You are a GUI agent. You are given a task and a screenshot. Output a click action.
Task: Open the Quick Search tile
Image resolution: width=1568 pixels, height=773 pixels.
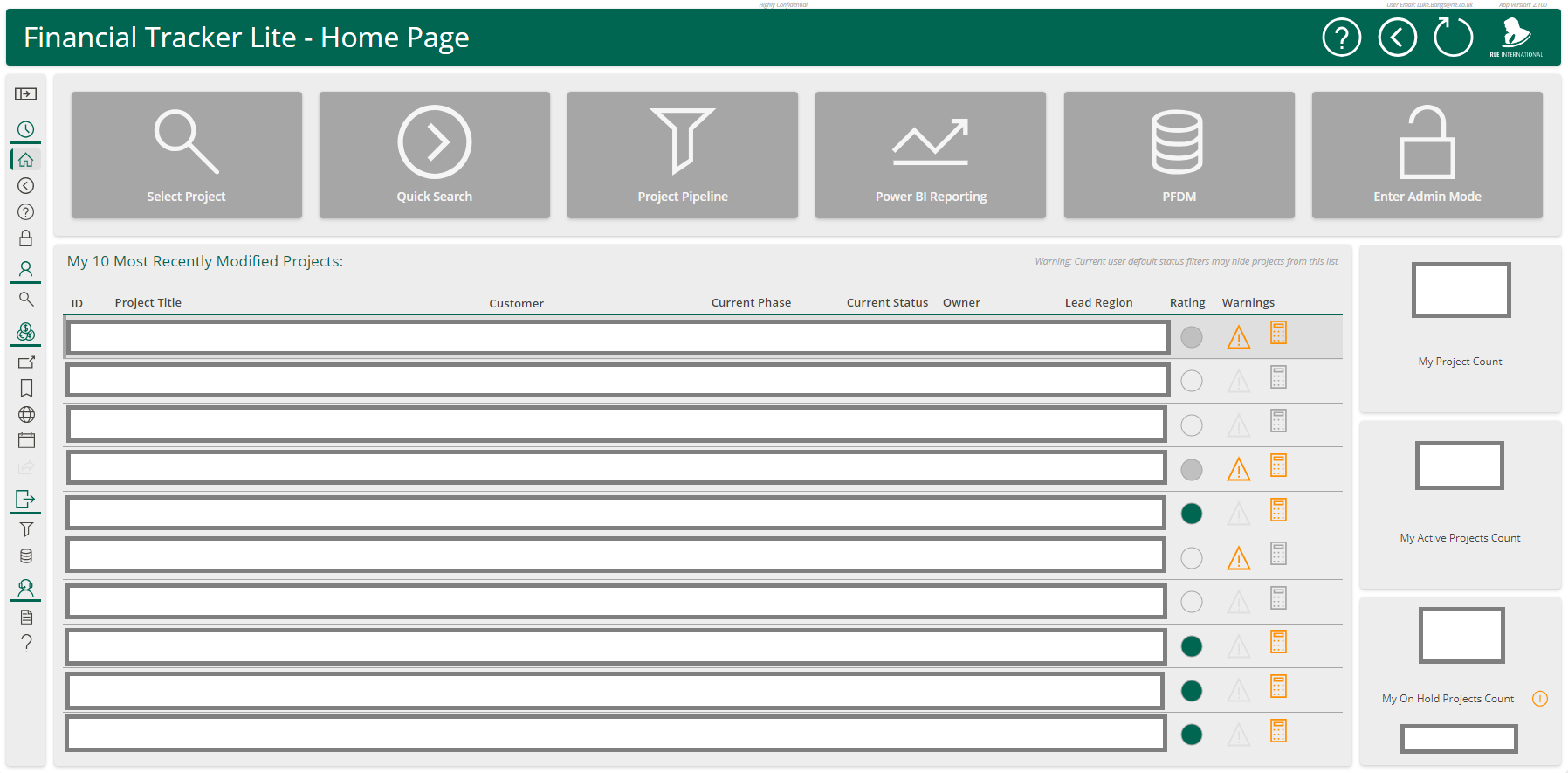tap(434, 155)
